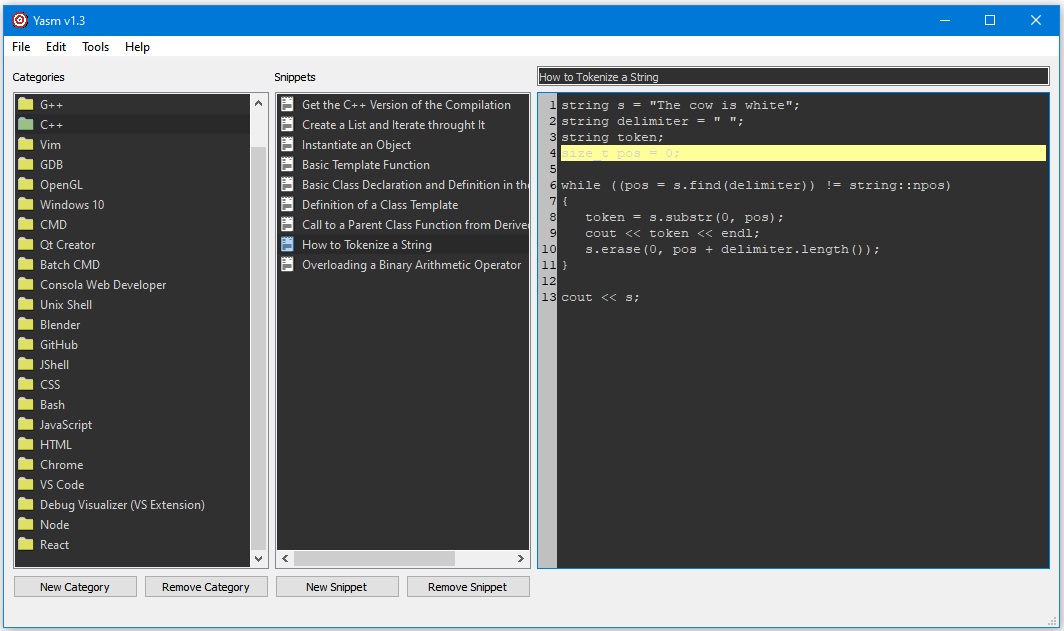Click the CMD folder icon
1064x631 pixels.
26,225
